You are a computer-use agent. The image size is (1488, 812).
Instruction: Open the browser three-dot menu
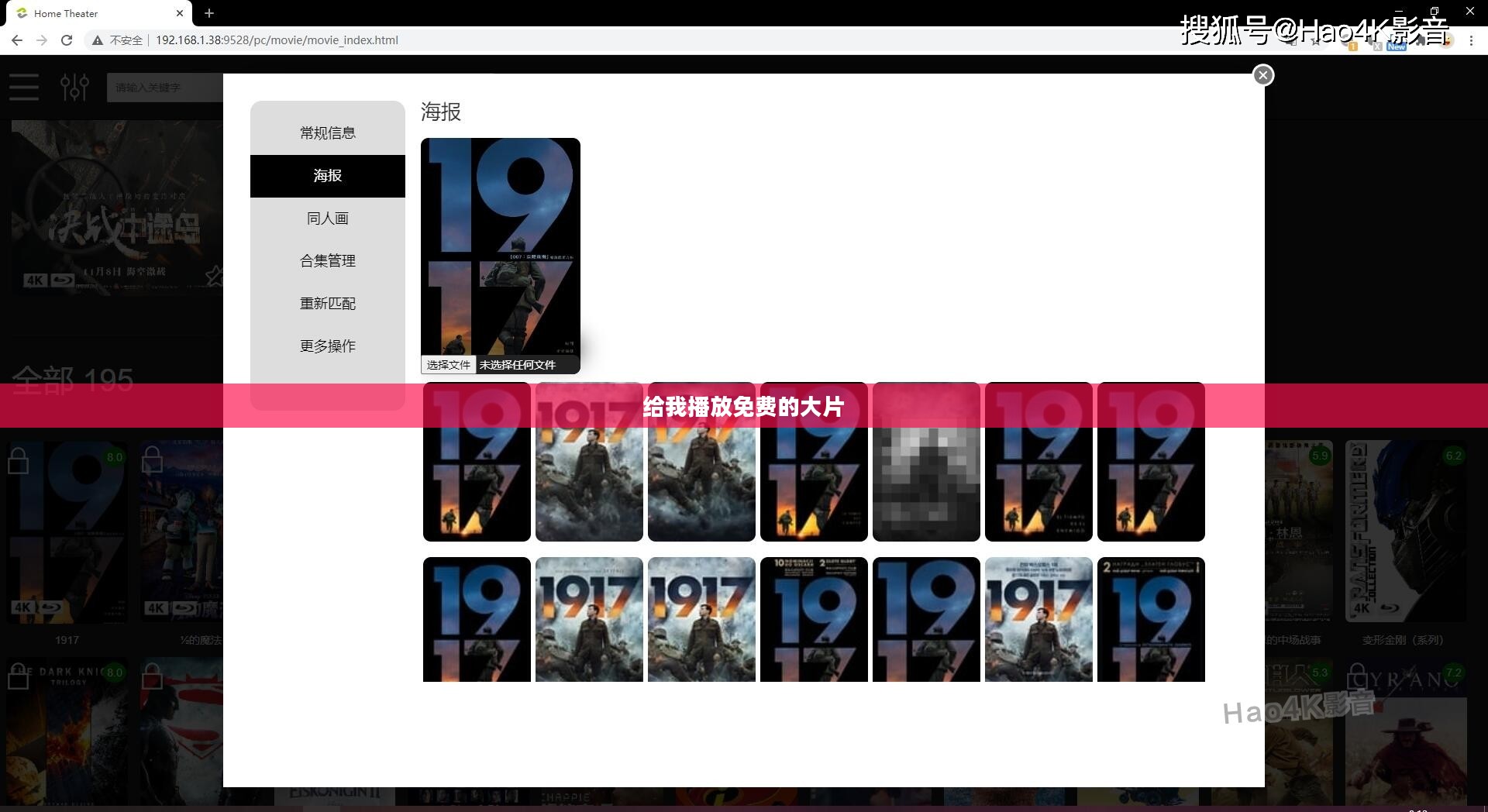pyautogui.click(x=1471, y=40)
